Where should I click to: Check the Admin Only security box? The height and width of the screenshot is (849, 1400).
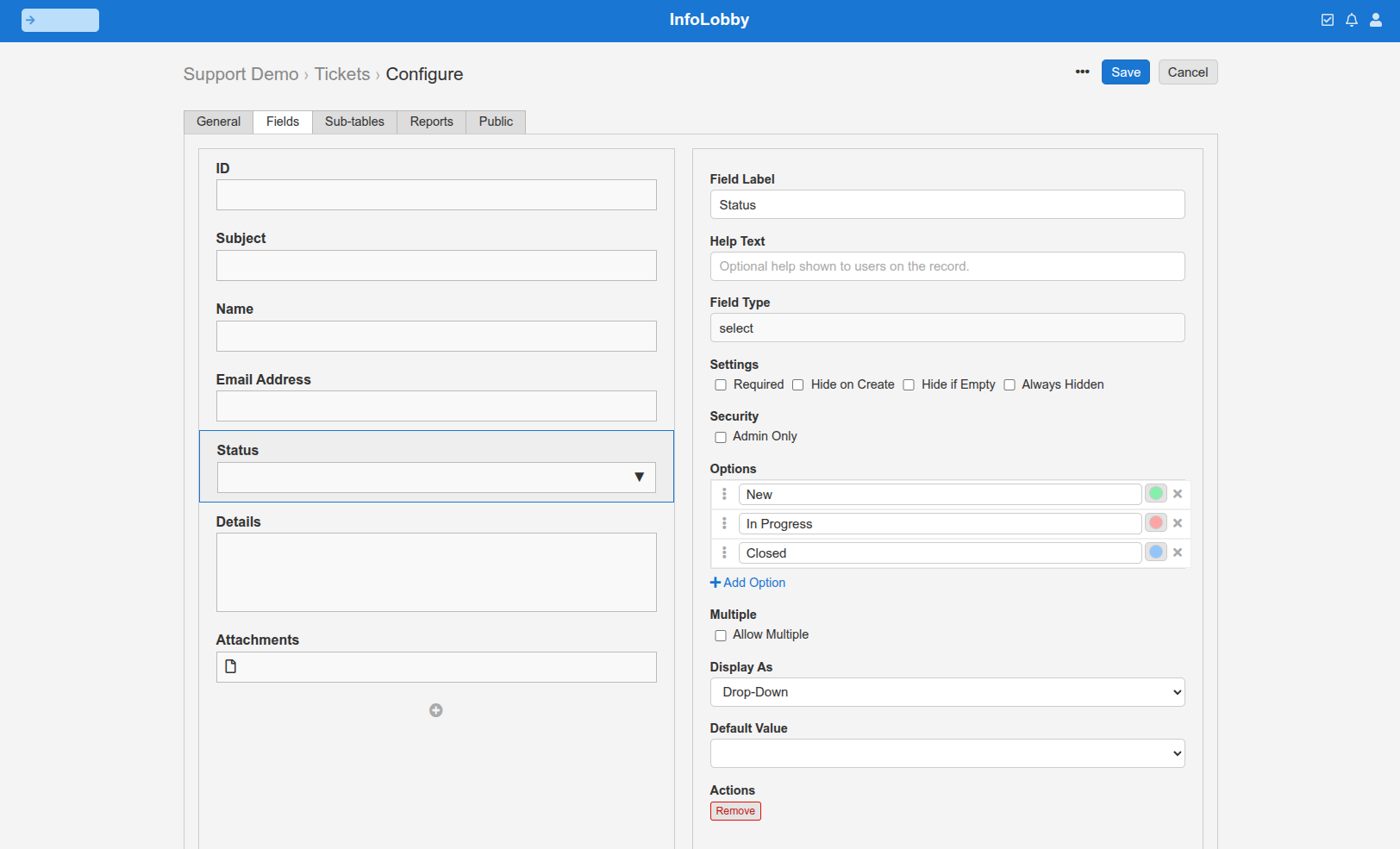pos(721,437)
